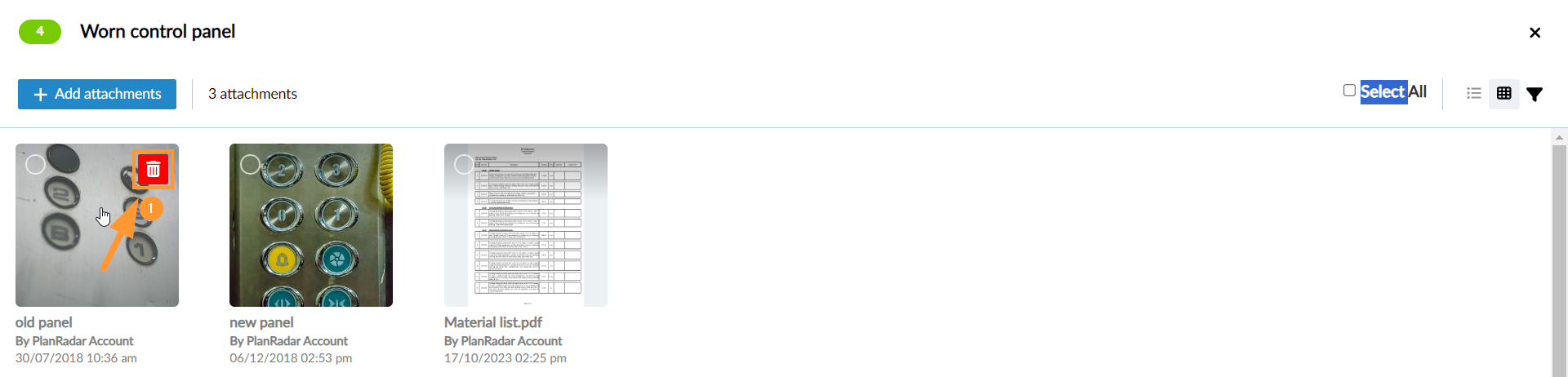Open the new panel thumbnail

coord(311,225)
